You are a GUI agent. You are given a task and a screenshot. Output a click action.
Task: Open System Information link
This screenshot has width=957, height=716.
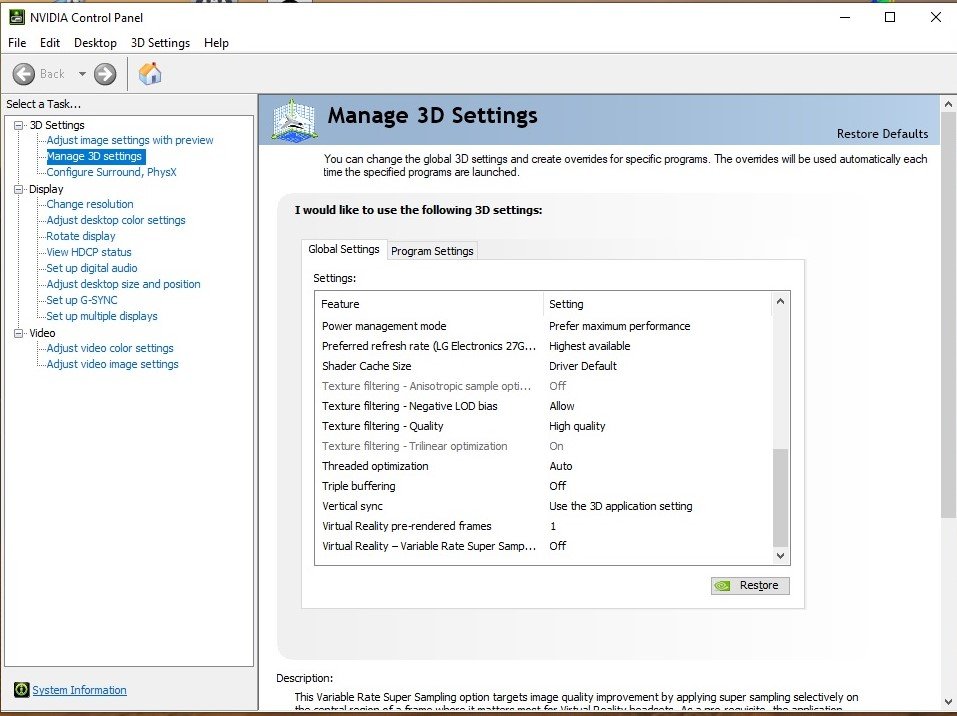point(79,690)
